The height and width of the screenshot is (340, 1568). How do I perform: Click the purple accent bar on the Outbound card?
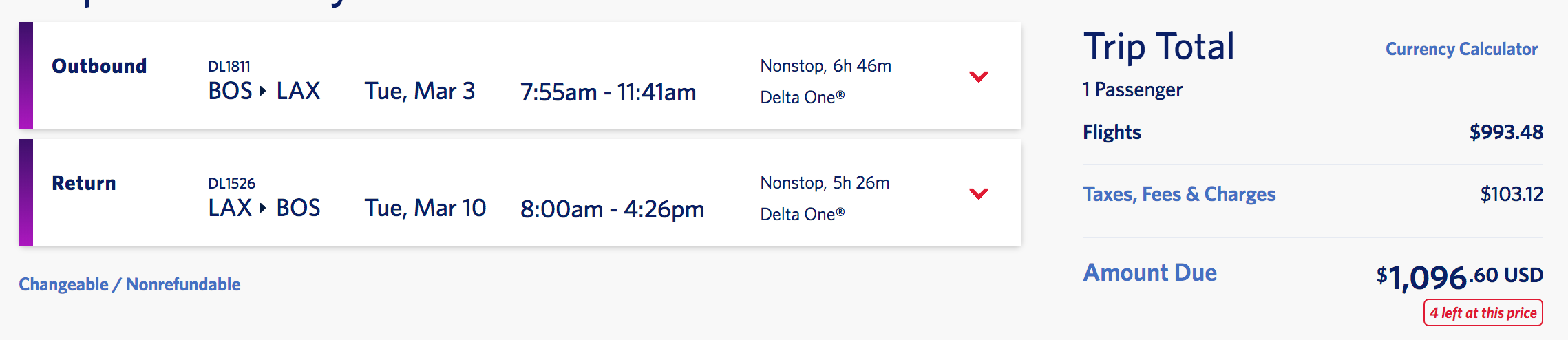[x=26, y=76]
